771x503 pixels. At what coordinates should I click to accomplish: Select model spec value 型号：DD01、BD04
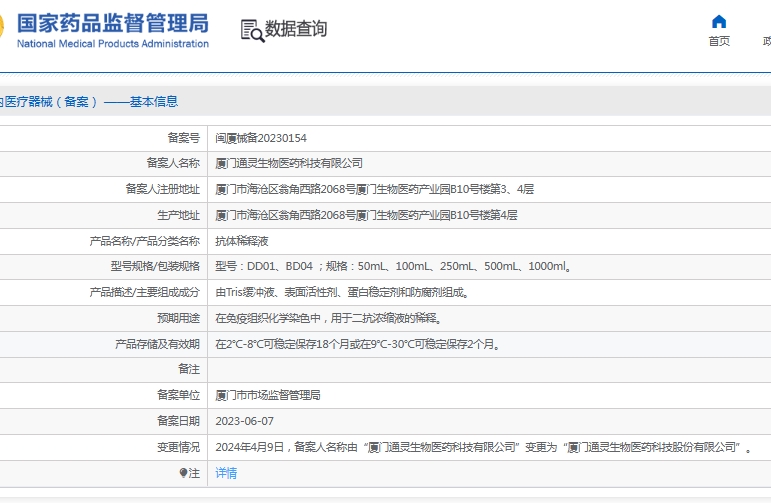click(x=264, y=266)
